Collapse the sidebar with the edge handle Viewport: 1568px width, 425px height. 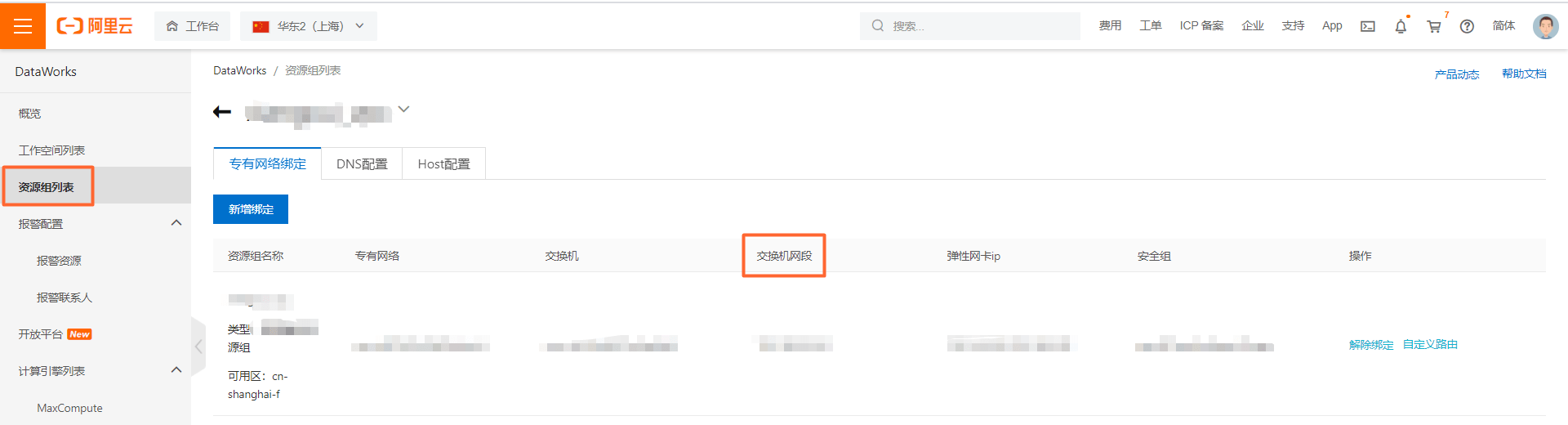click(198, 347)
